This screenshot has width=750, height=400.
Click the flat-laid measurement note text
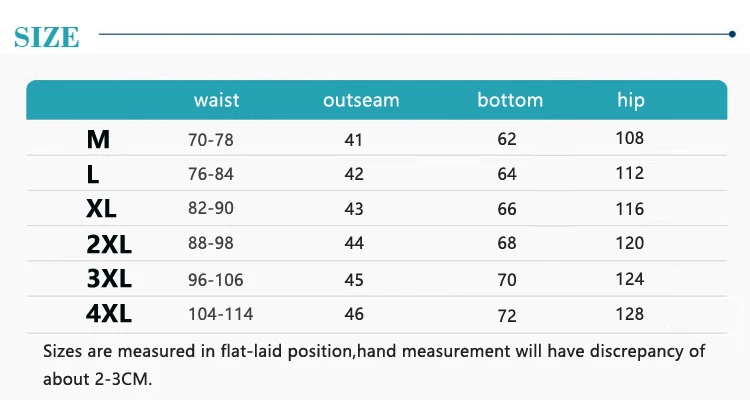[x=374, y=351]
